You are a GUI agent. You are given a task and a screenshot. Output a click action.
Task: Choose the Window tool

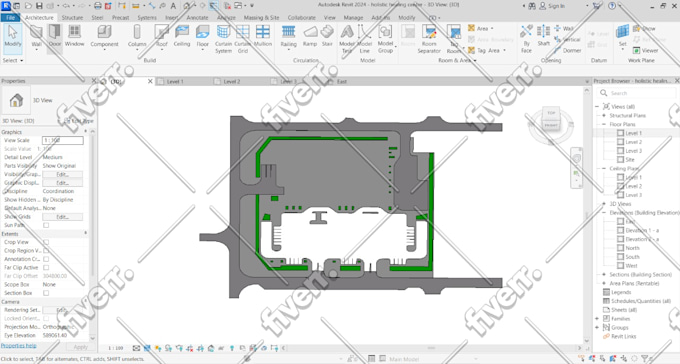tap(74, 36)
